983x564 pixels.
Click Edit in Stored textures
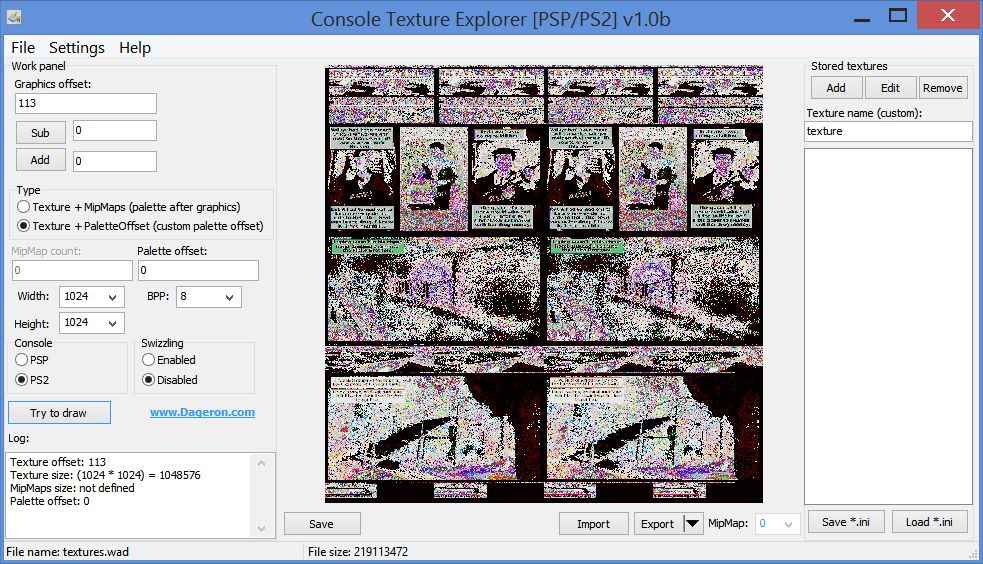coord(890,88)
